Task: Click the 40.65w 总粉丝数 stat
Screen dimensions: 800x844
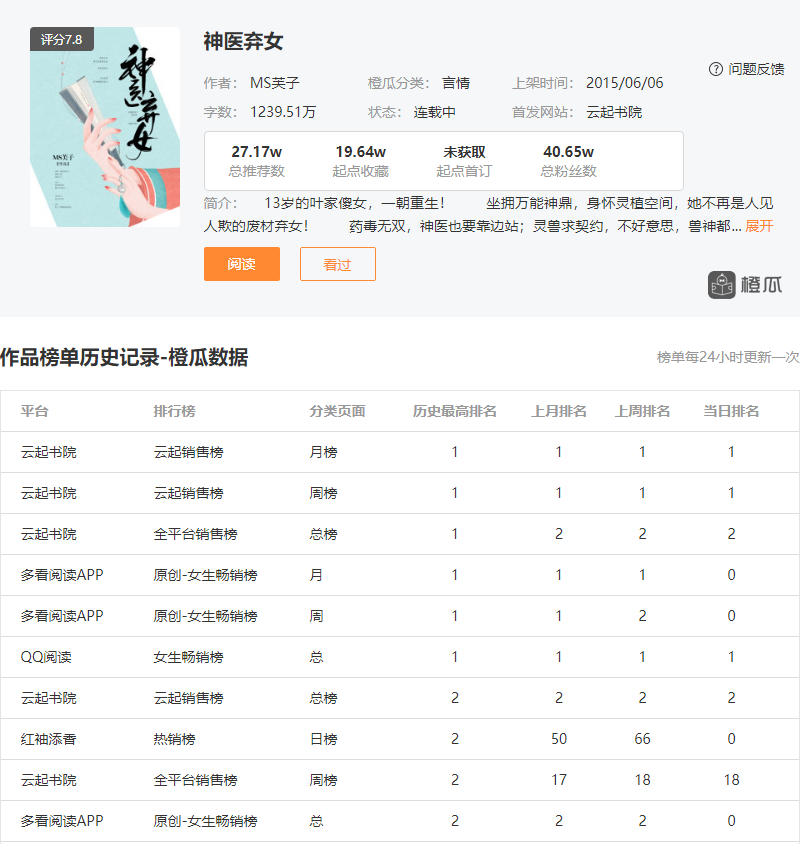Action: [568, 160]
